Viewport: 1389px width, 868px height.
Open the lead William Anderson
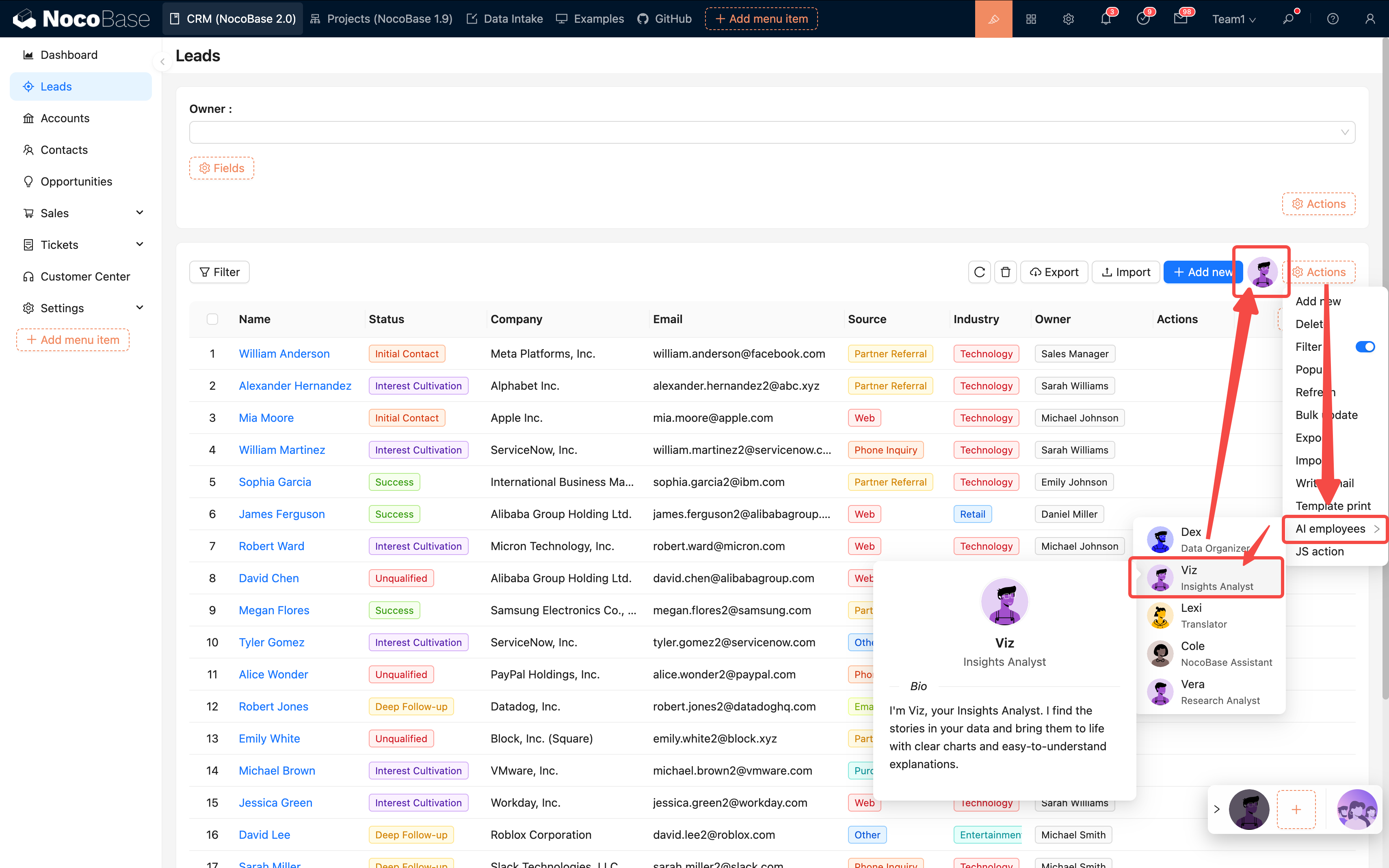[283, 353]
